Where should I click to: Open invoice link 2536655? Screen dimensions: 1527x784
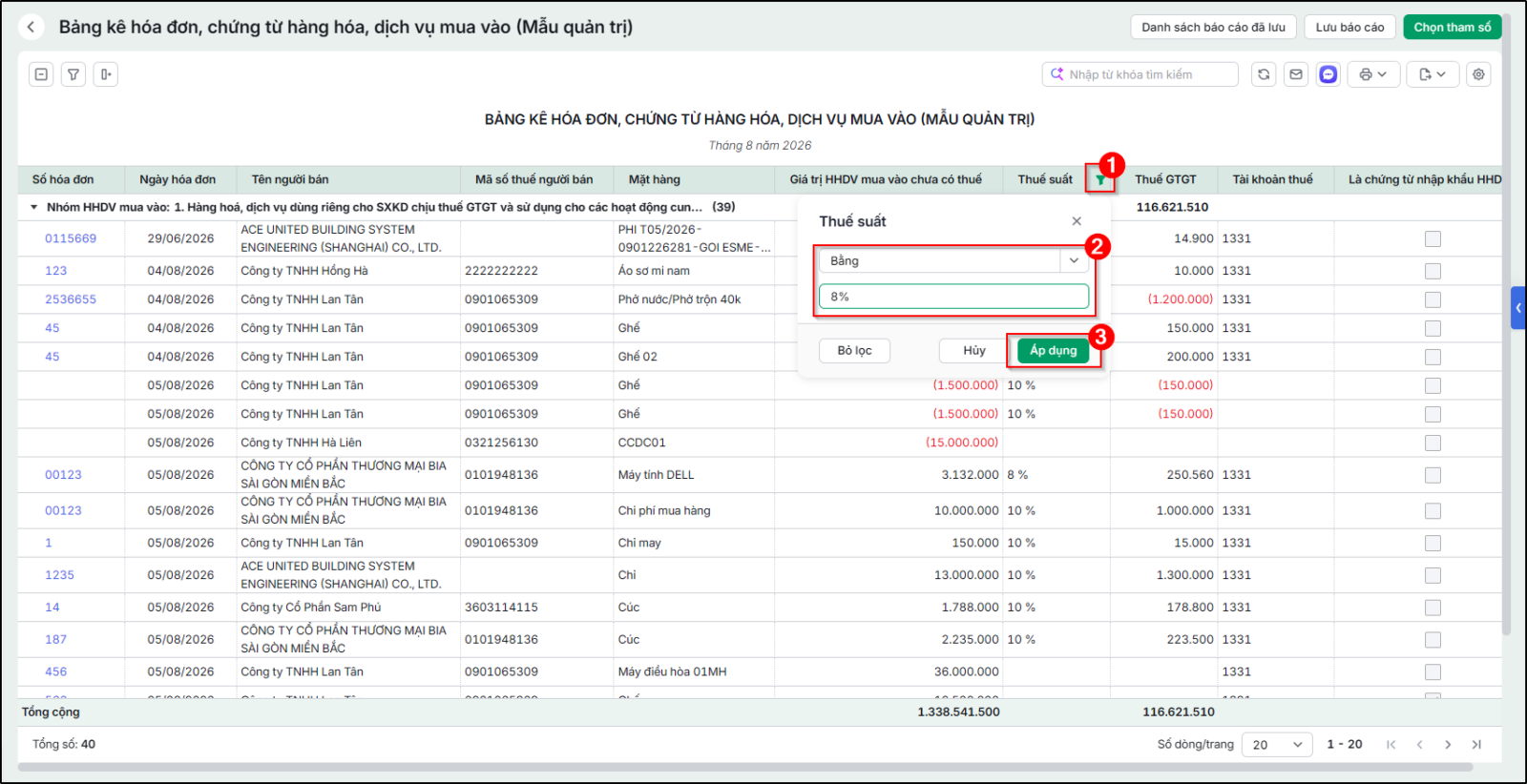(x=71, y=299)
